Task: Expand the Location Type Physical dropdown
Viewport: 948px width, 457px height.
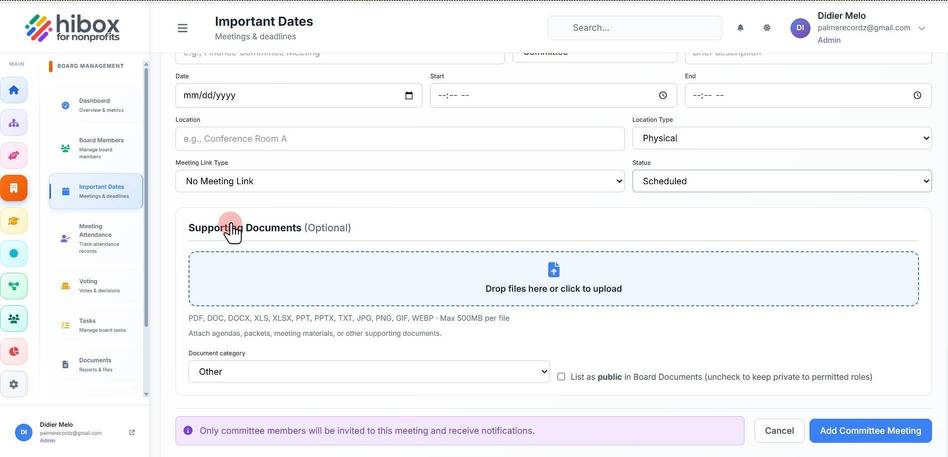Action: (x=782, y=138)
